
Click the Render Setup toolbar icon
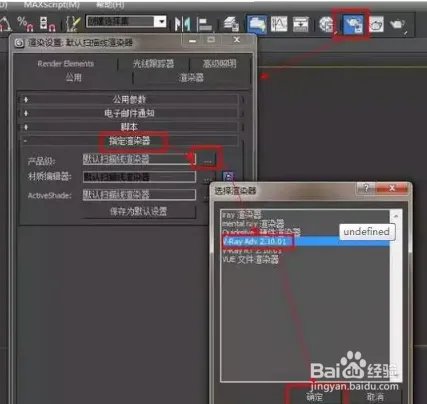click(353, 24)
